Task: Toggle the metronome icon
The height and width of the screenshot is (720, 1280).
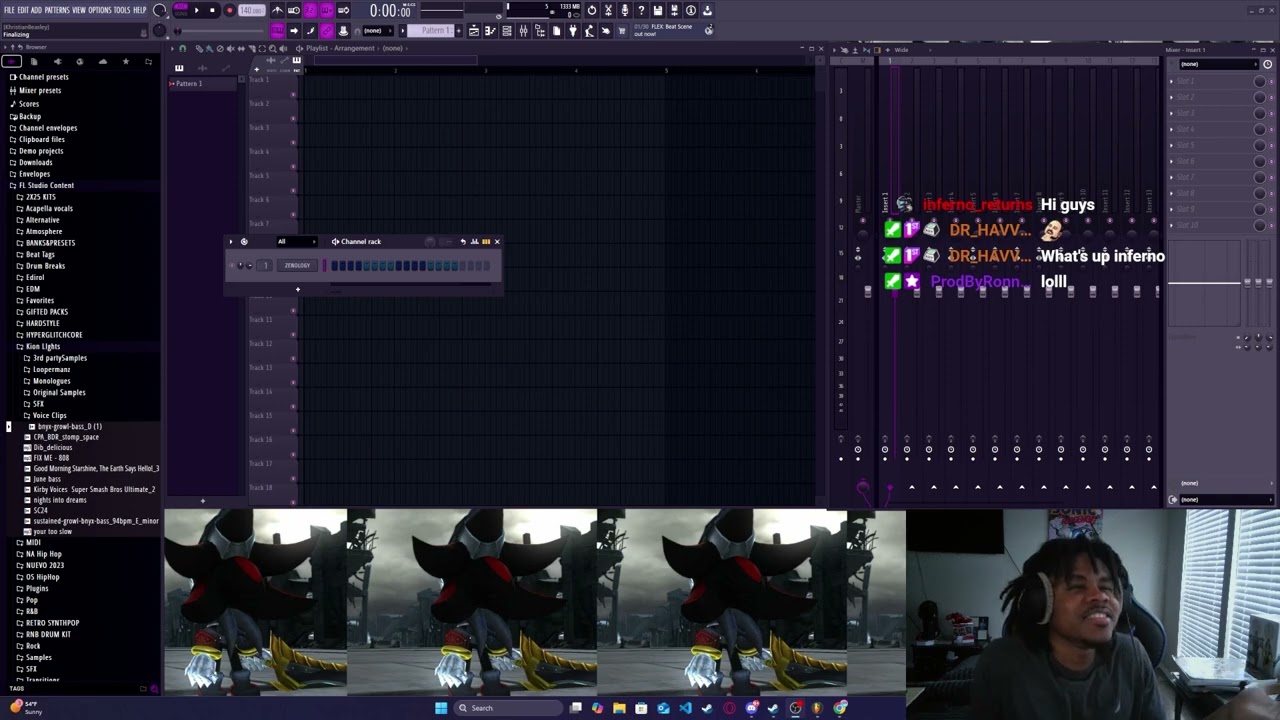Action: tap(277, 10)
